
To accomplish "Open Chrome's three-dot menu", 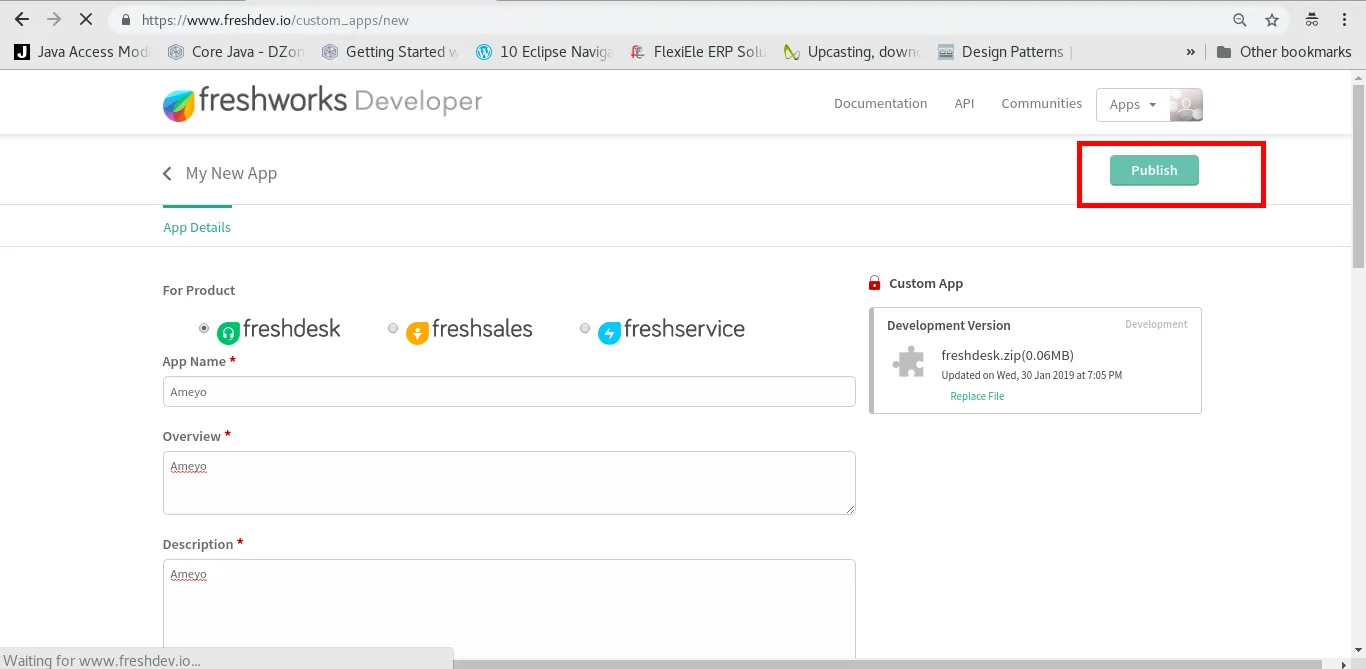I will click(x=1345, y=20).
